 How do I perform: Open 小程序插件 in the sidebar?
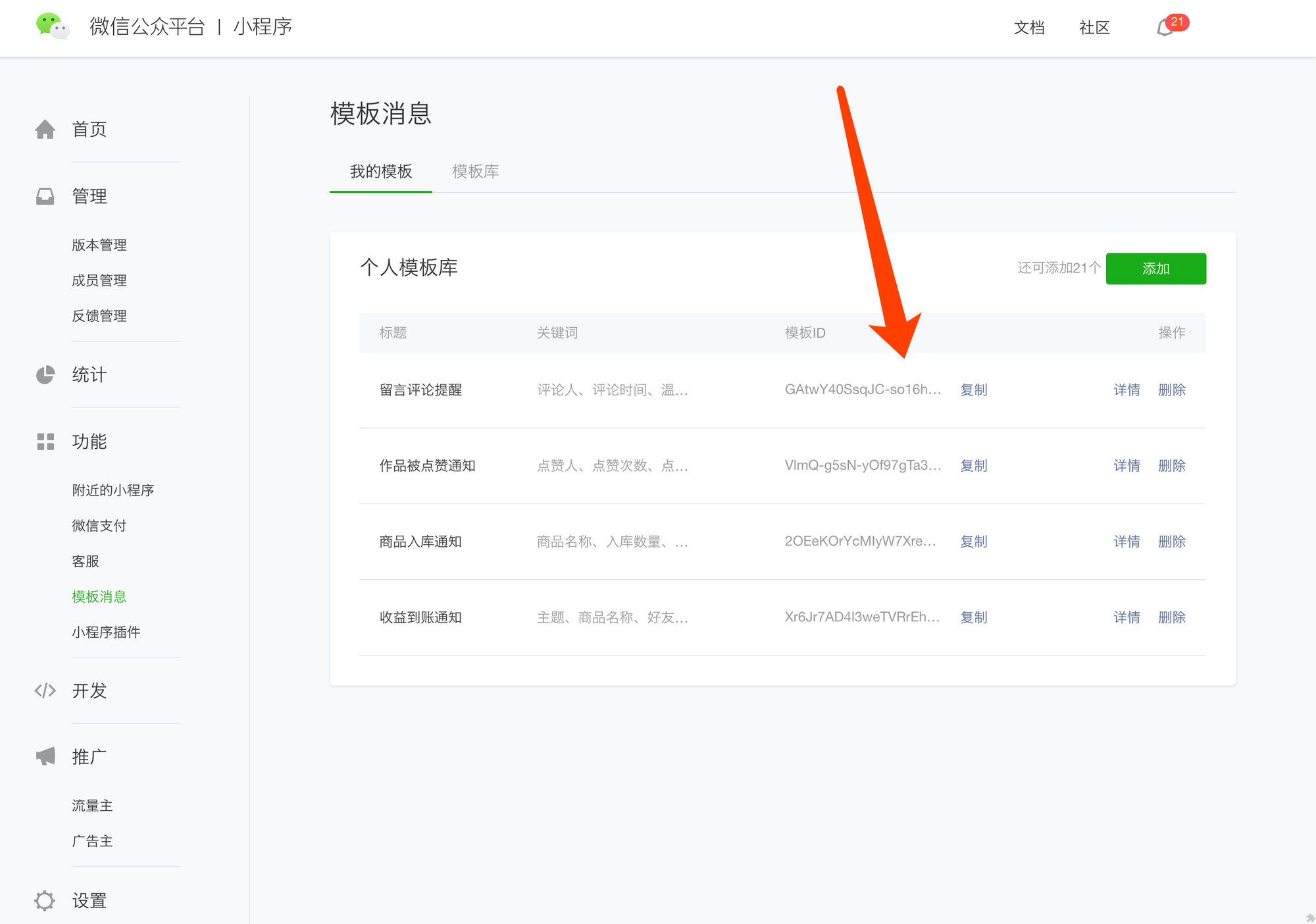106,632
